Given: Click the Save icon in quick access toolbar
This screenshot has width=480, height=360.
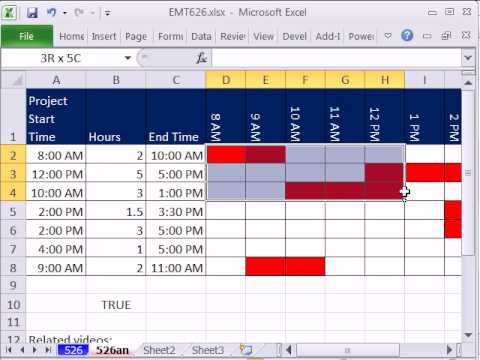Looking at the screenshot, I should pos(32,13).
